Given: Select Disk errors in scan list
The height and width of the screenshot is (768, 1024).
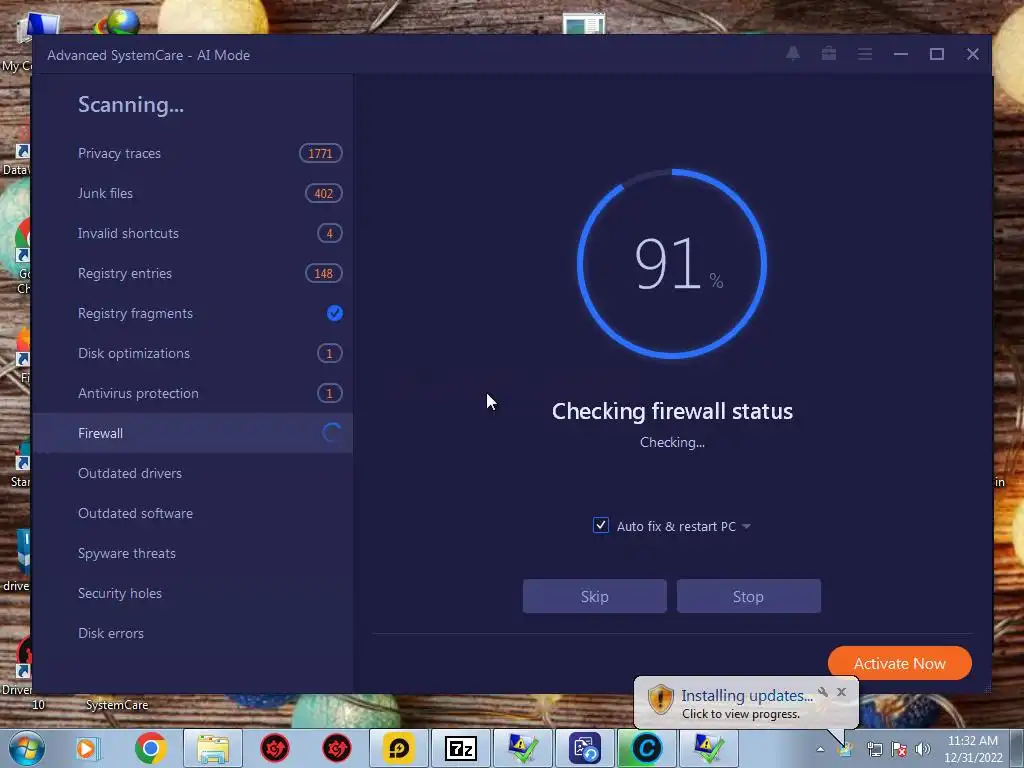Looking at the screenshot, I should 192,633.
